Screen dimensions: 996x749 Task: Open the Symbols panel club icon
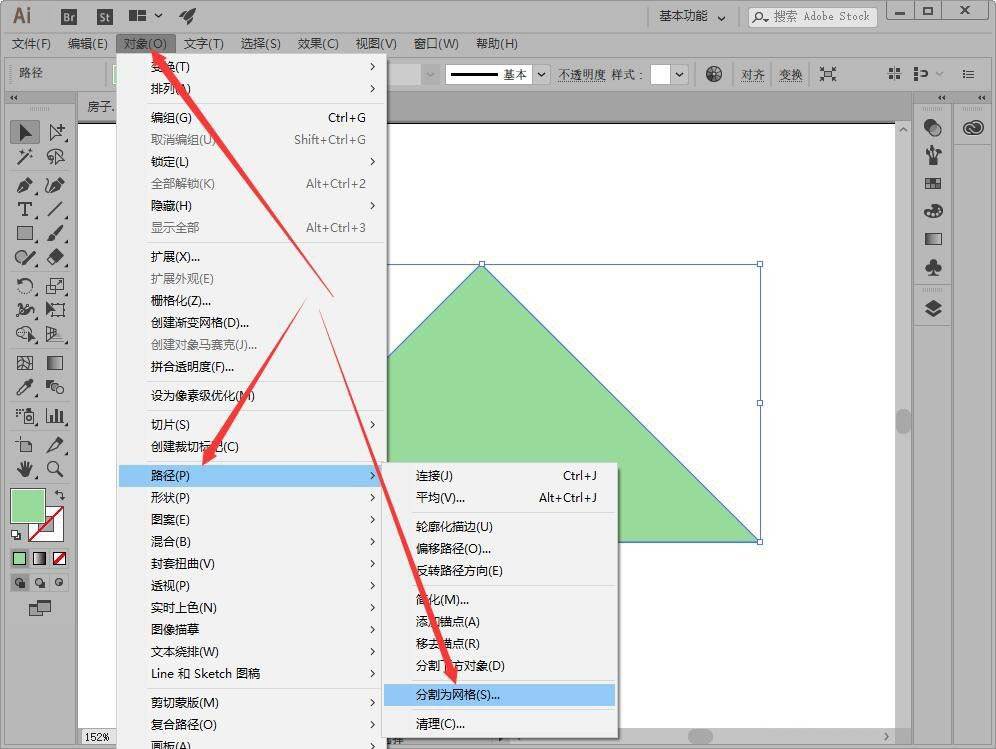(933, 268)
